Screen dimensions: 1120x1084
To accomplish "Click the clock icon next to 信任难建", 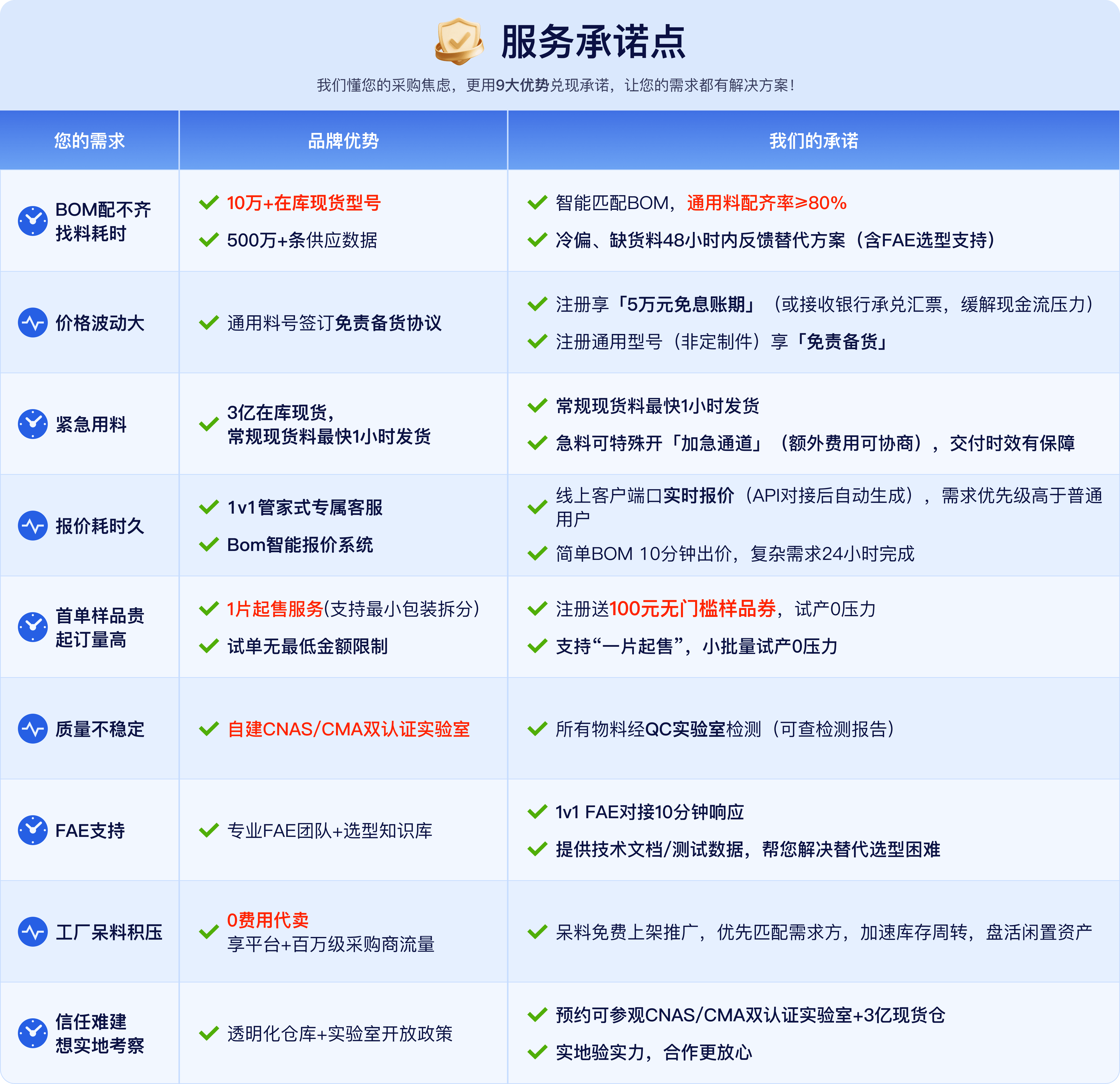I will [33, 1033].
